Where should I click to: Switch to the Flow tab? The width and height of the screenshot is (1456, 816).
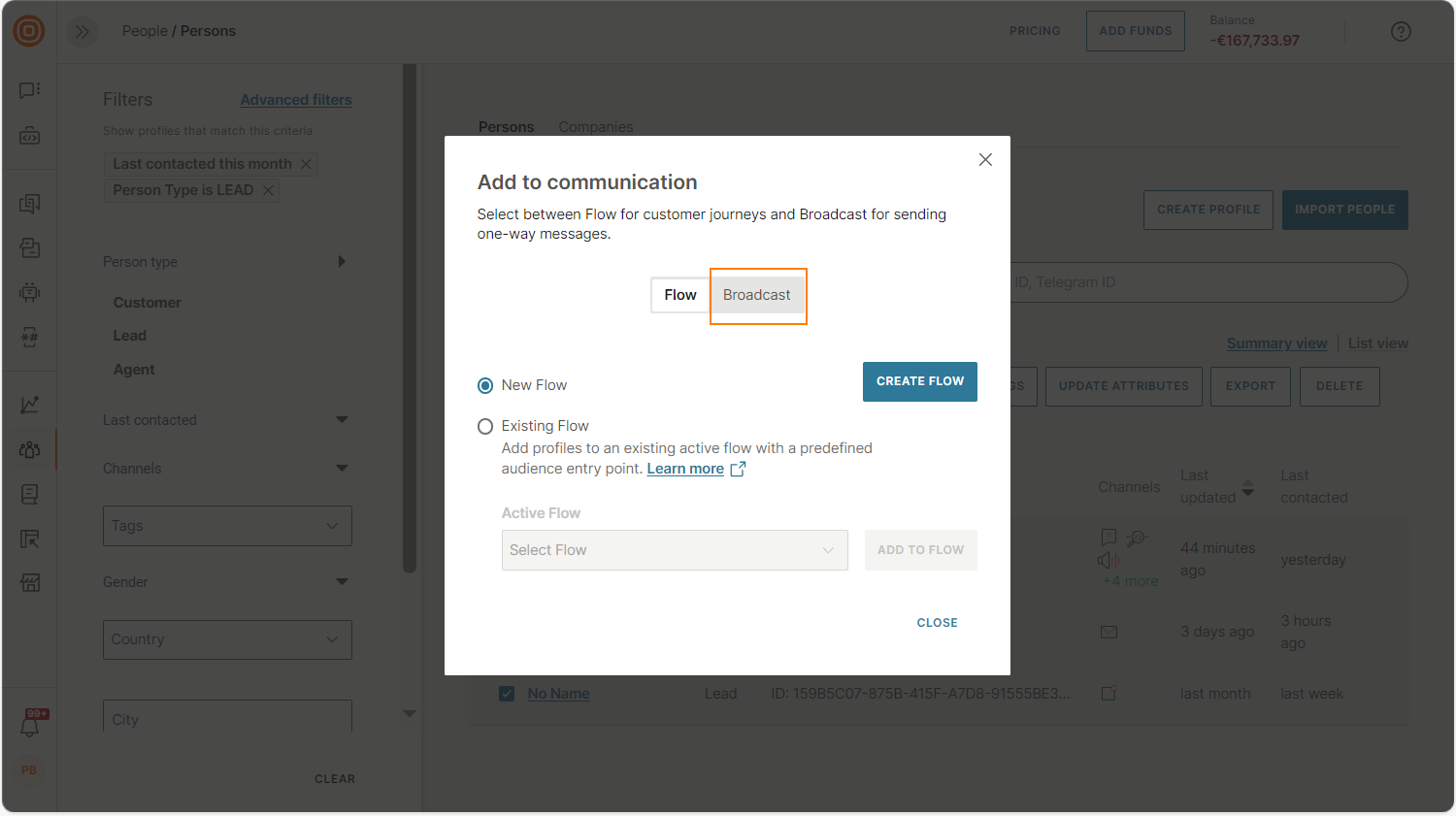[x=680, y=295]
